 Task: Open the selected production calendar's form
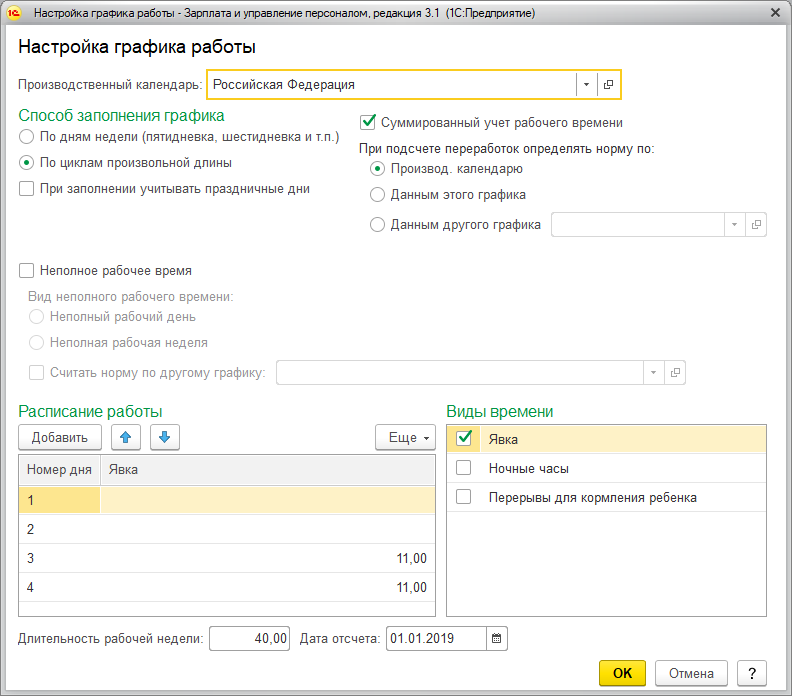[x=608, y=84]
